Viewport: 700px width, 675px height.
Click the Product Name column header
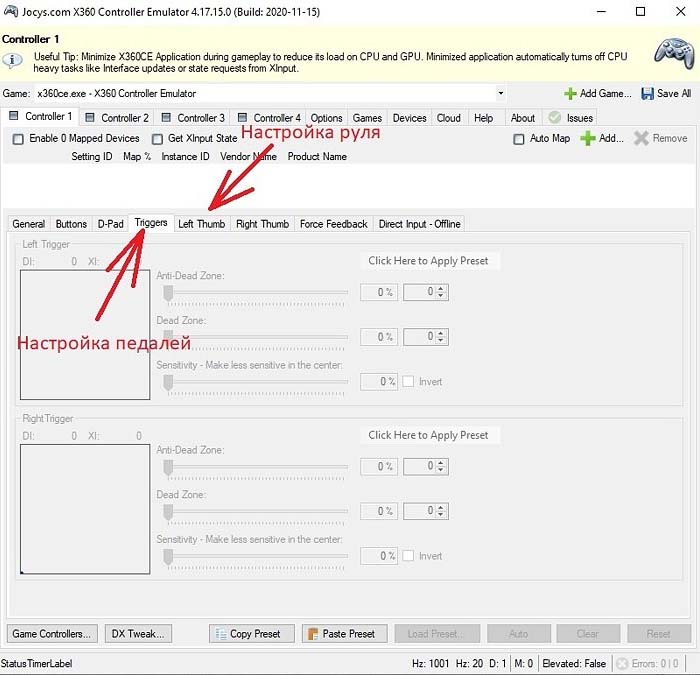[x=317, y=157]
